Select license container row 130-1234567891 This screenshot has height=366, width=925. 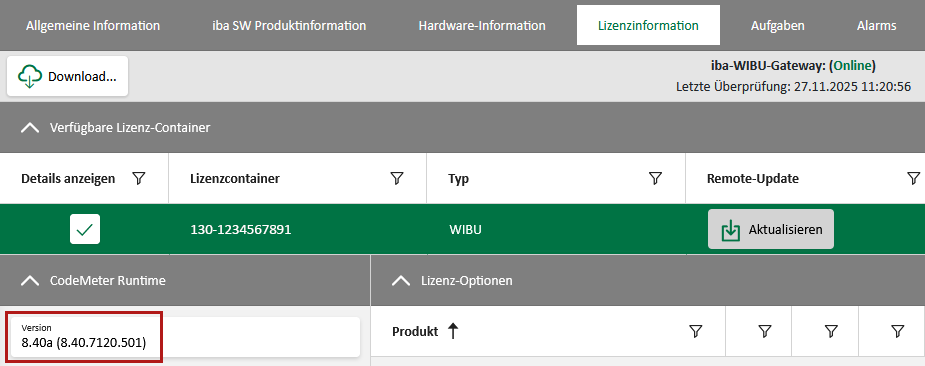(462, 229)
